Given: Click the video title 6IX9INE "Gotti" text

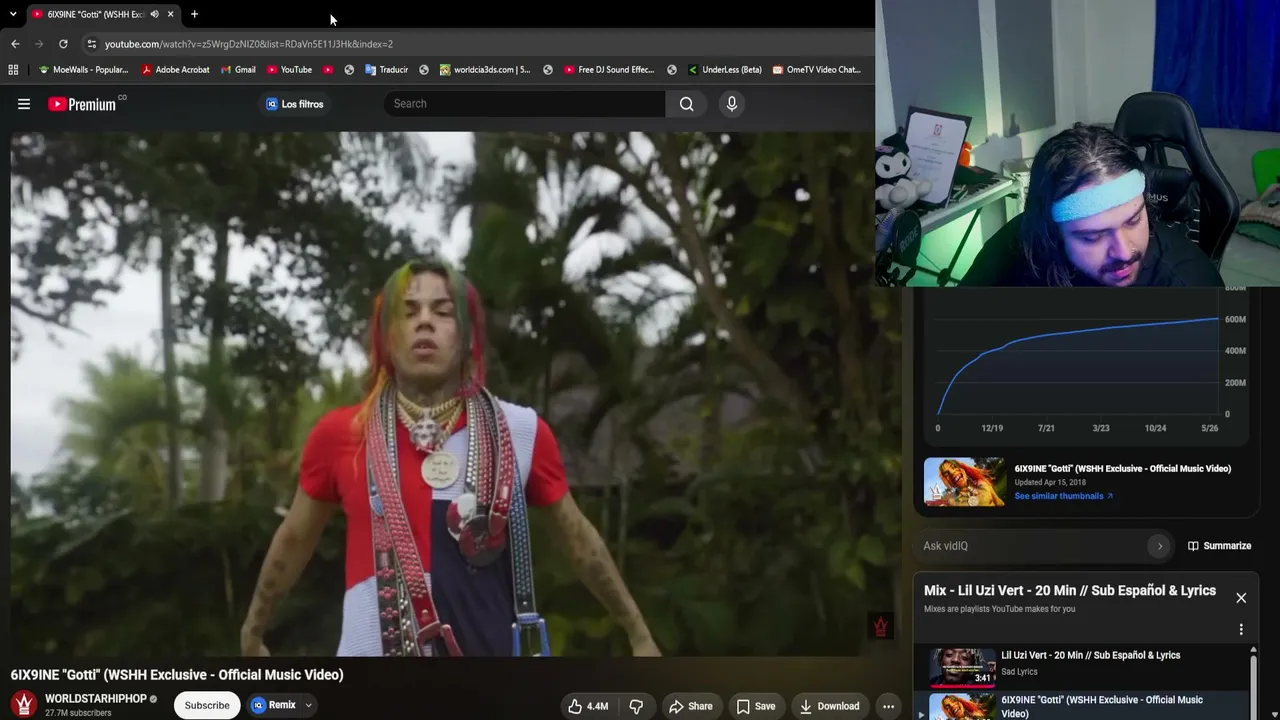Looking at the screenshot, I should (x=177, y=675).
